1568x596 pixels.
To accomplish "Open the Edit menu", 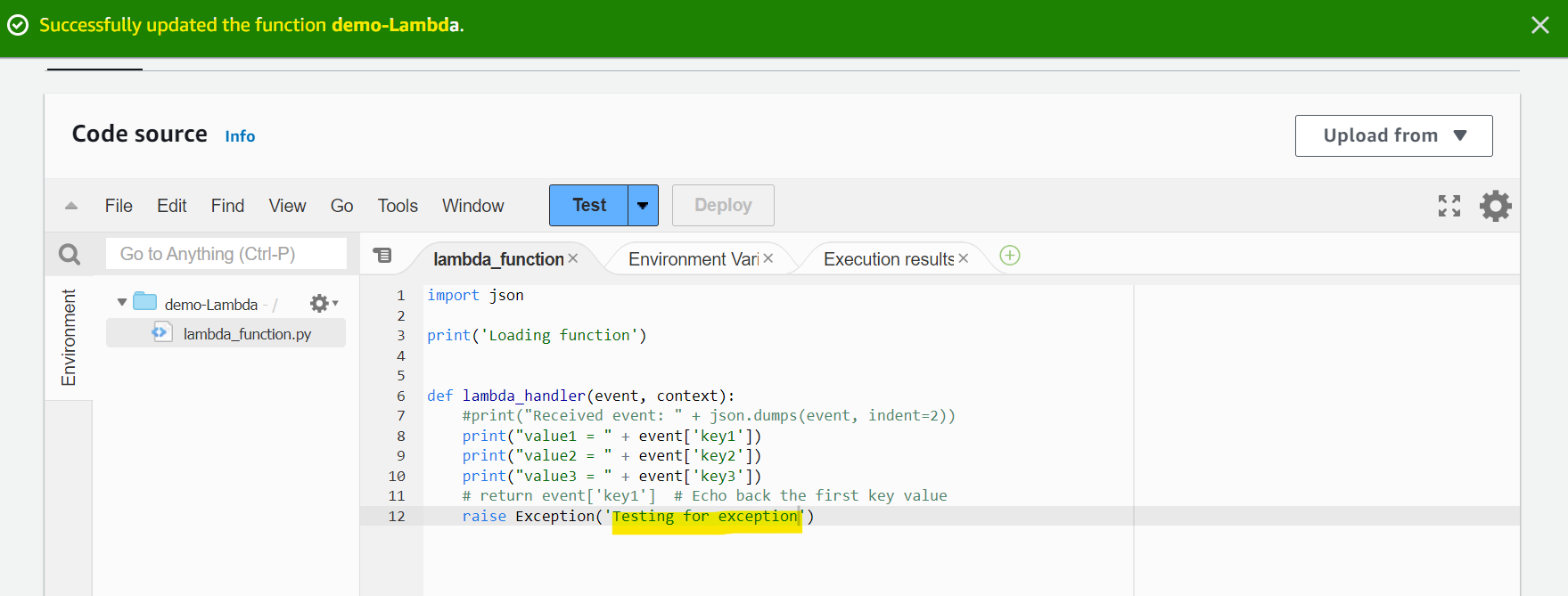I will [x=172, y=206].
